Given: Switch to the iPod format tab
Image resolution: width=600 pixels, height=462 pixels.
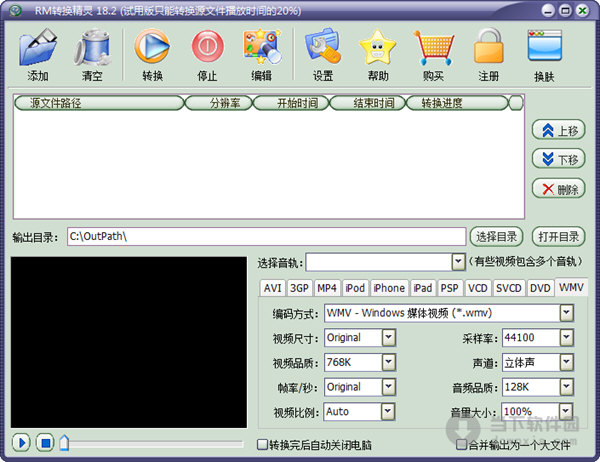Looking at the screenshot, I should click(x=355, y=288).
